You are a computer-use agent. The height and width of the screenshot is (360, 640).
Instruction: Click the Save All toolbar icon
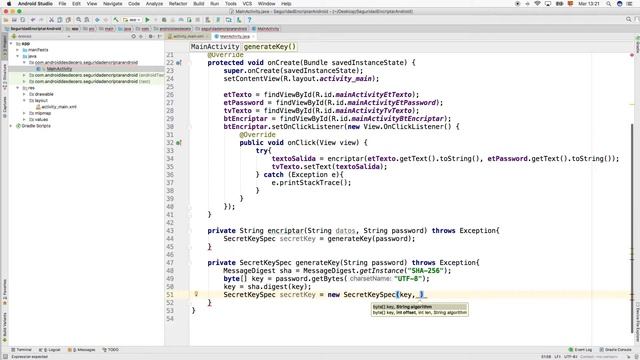[x=14, y=20]
